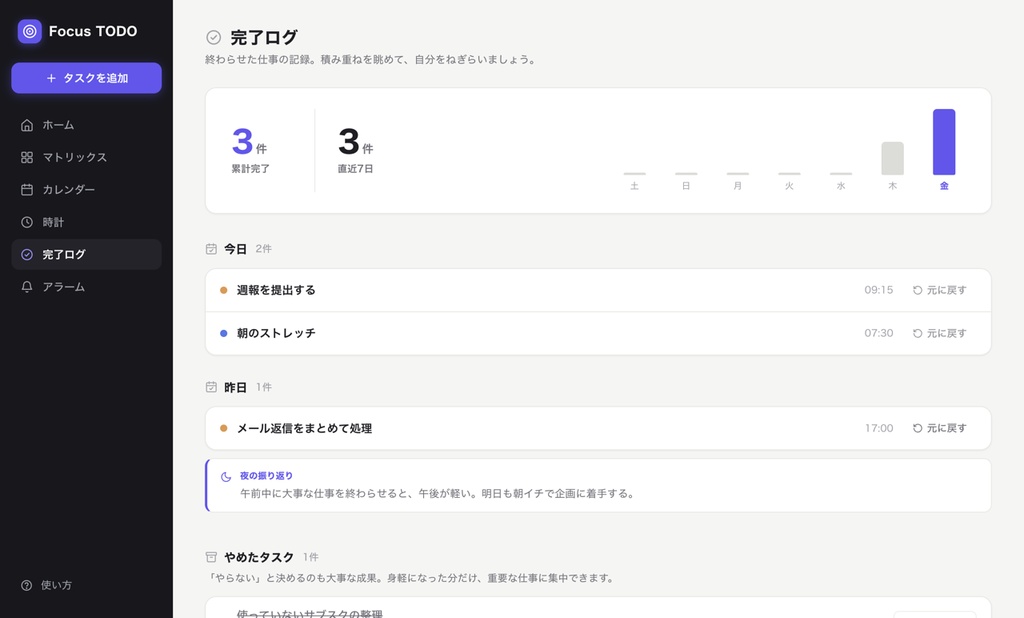Screen dimensions: 1024x618
Task: Open ホーム in the sidebar
Action: 86,125
